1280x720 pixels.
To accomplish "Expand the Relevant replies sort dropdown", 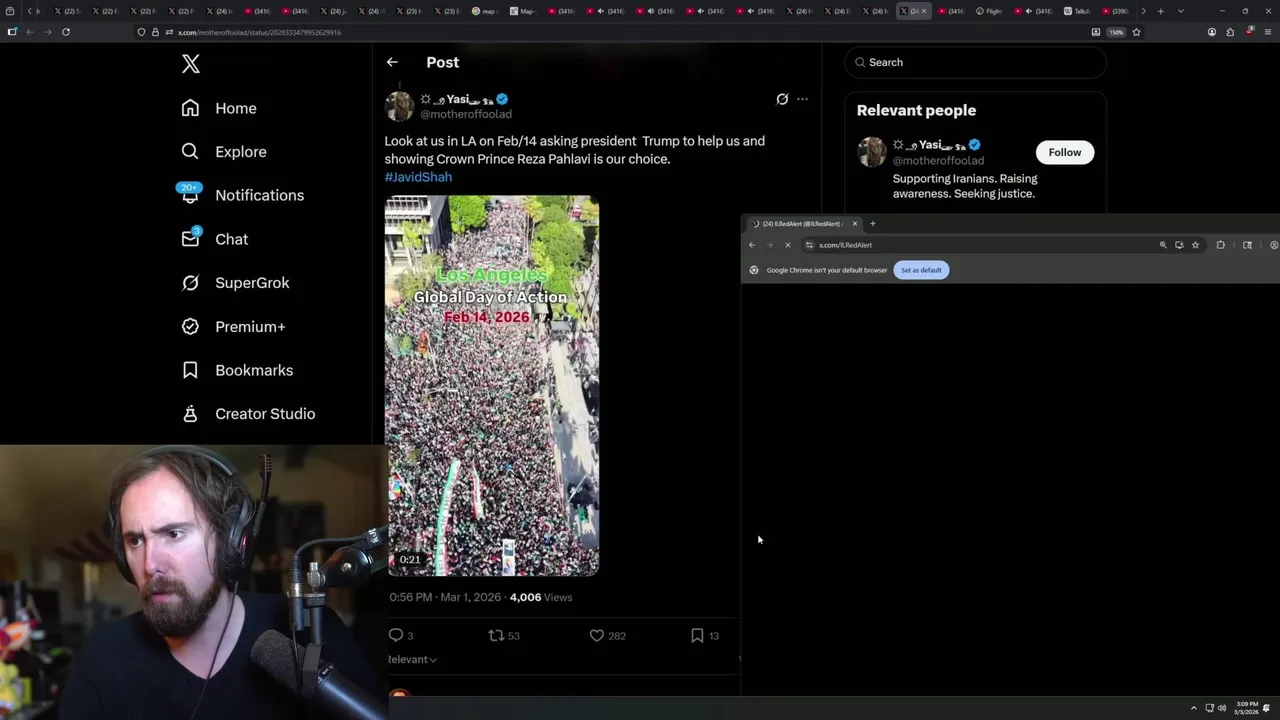I will coord(412,659).
